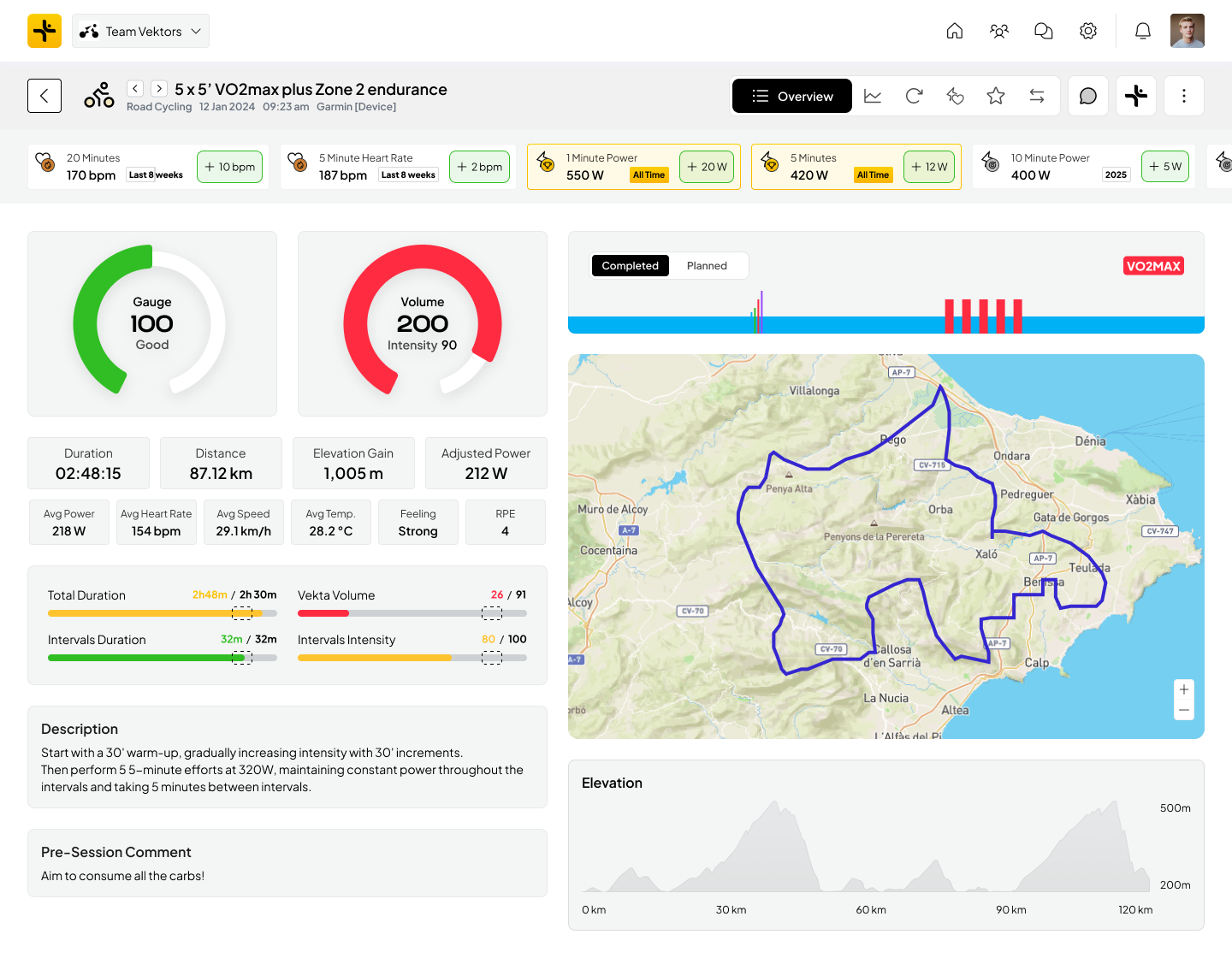Switch to the Planned toggle

(x=707, y=266)
